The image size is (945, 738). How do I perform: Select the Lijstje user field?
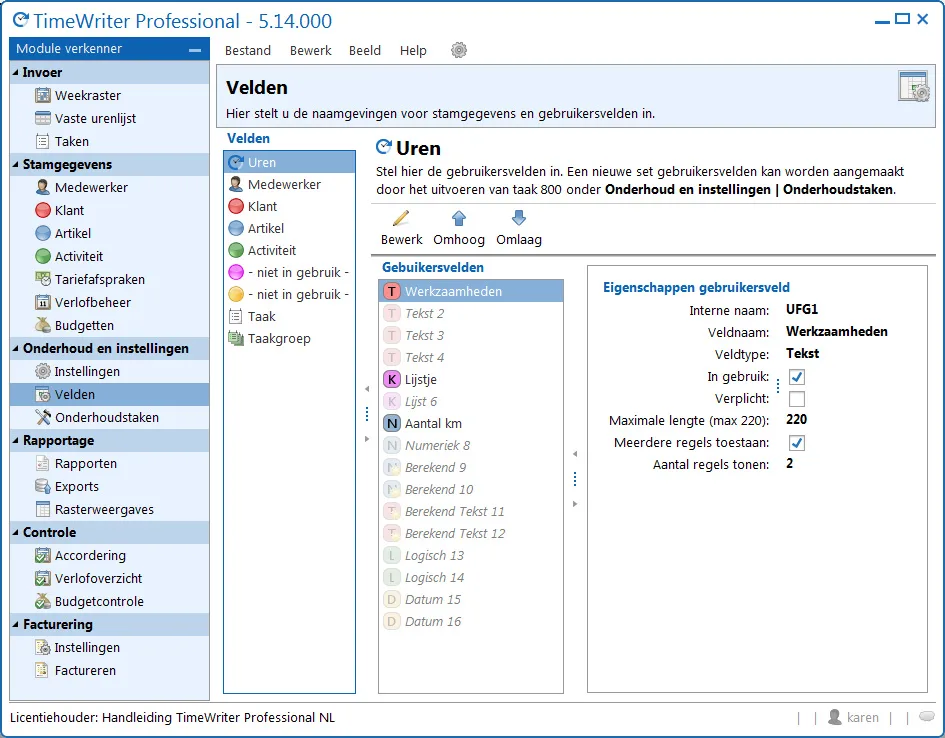(471, 380)
